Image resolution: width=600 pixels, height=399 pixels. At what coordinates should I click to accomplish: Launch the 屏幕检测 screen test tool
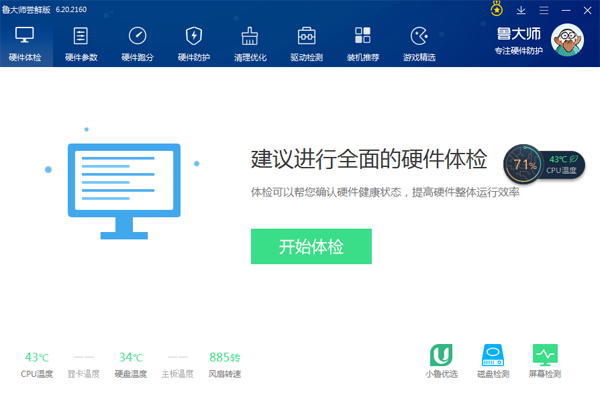pyautogui.click(x=545, y=361)
